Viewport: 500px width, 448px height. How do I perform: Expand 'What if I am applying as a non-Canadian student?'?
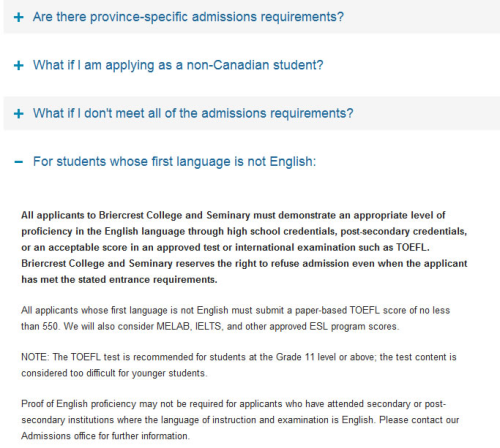178,65
